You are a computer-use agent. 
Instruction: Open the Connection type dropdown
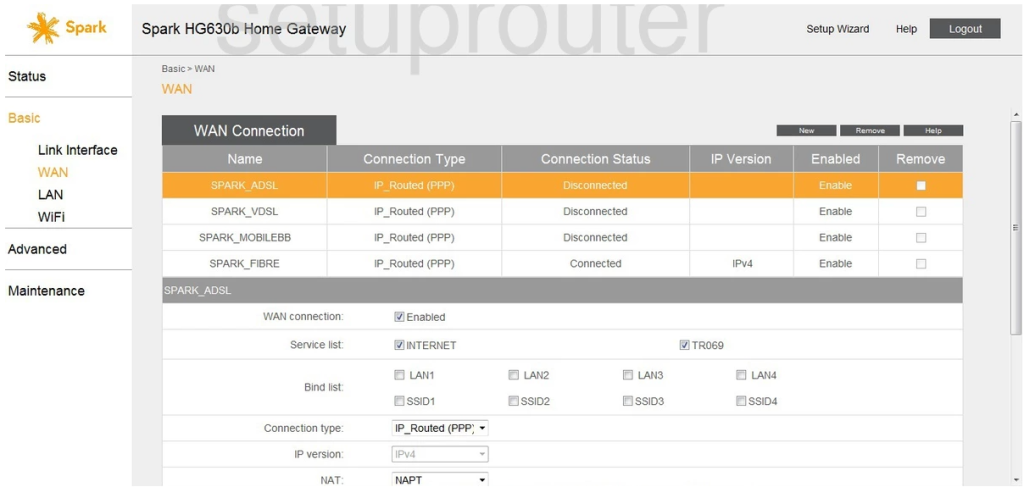(x=440, y=428)
